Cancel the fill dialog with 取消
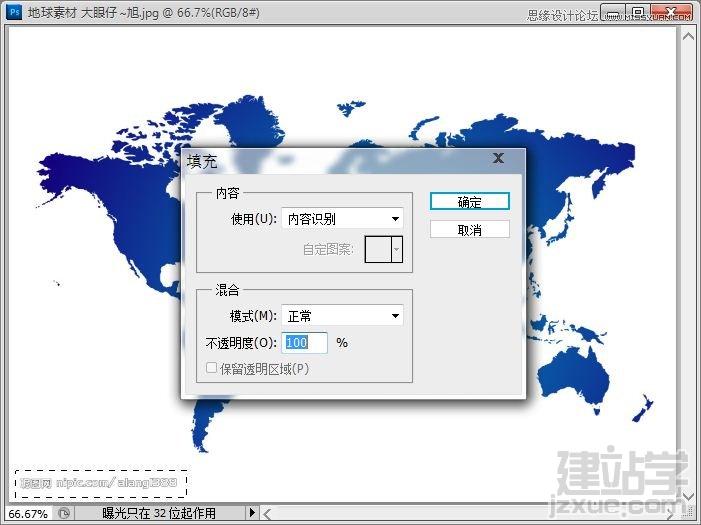The height and width of the screenshot is (525, 701). 469,230
